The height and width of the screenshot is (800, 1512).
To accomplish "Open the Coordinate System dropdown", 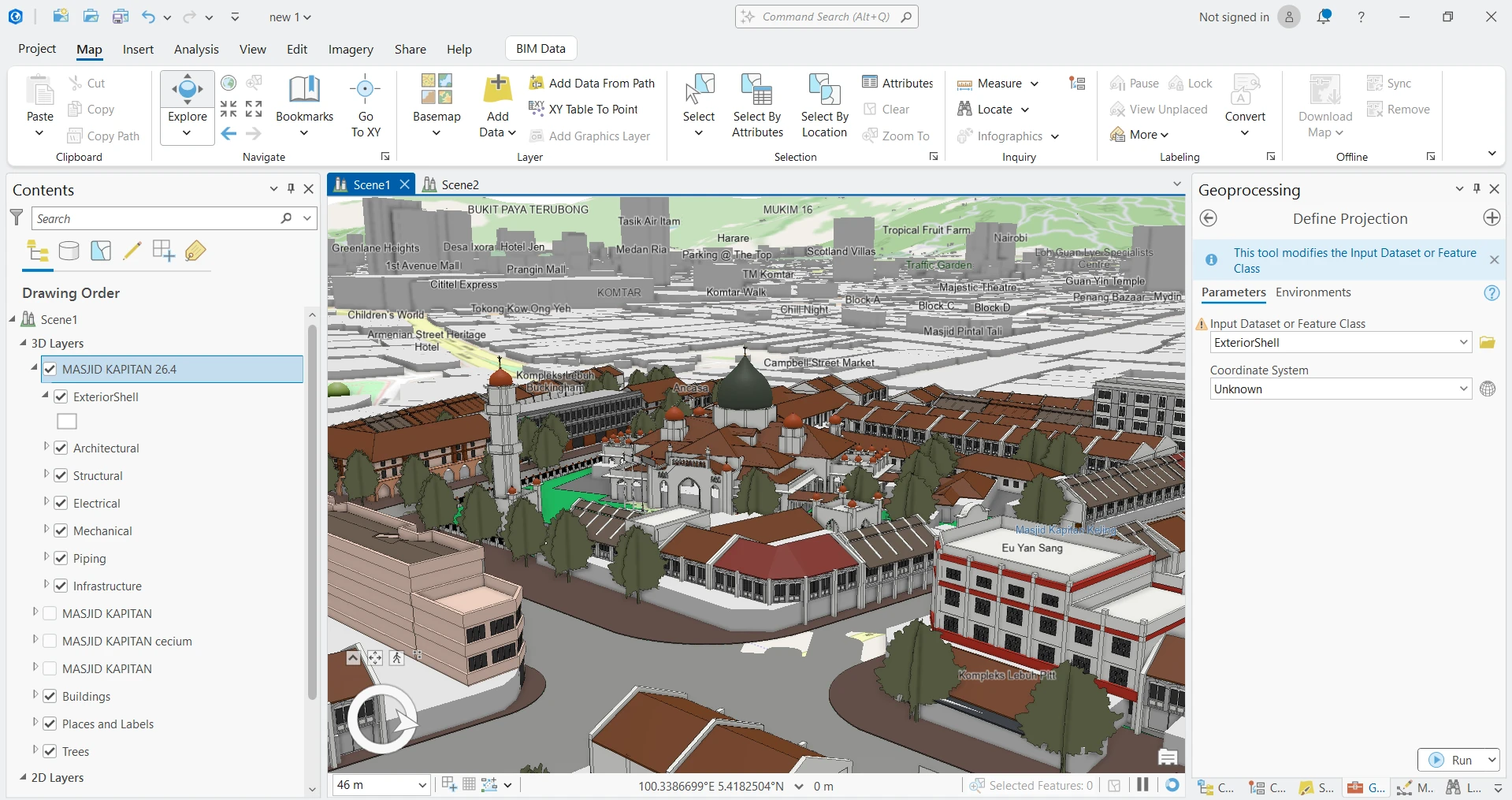I will click(1463, 389).
